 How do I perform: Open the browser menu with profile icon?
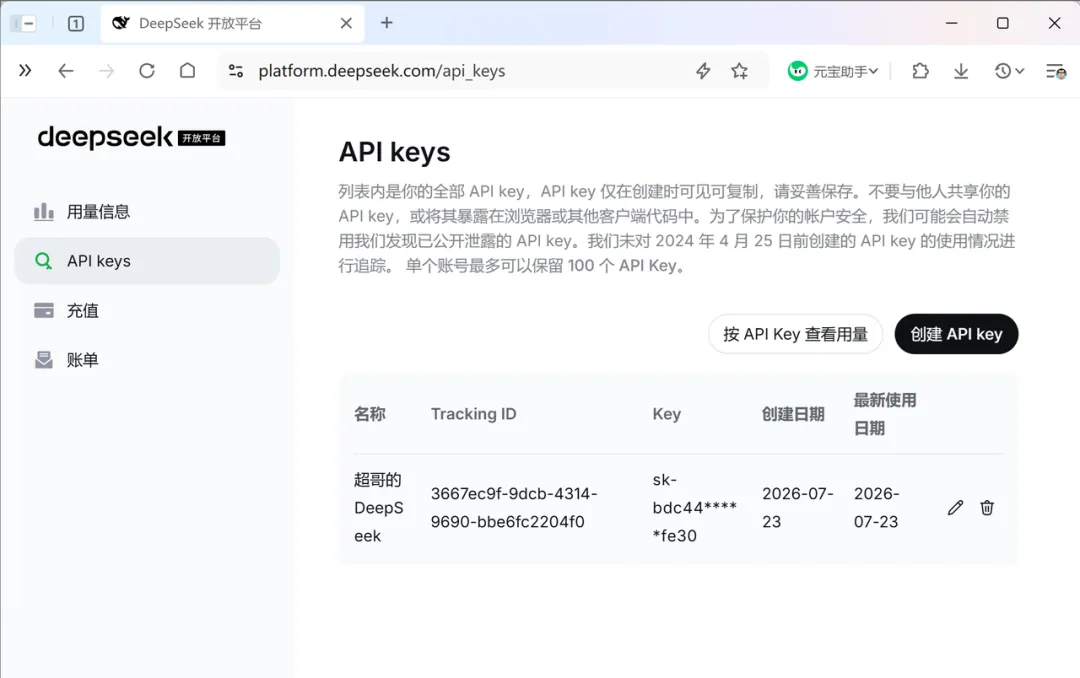point(1056,71)
